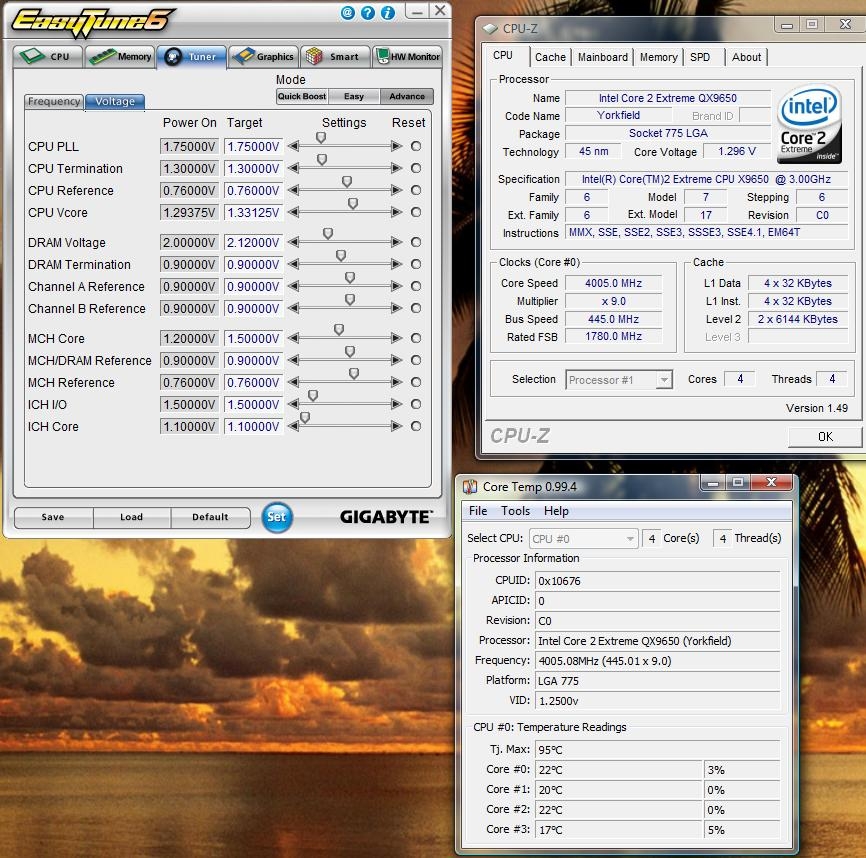Increase Channel B Reference with right arrow
Screen dimensions: 866x858
397,309
